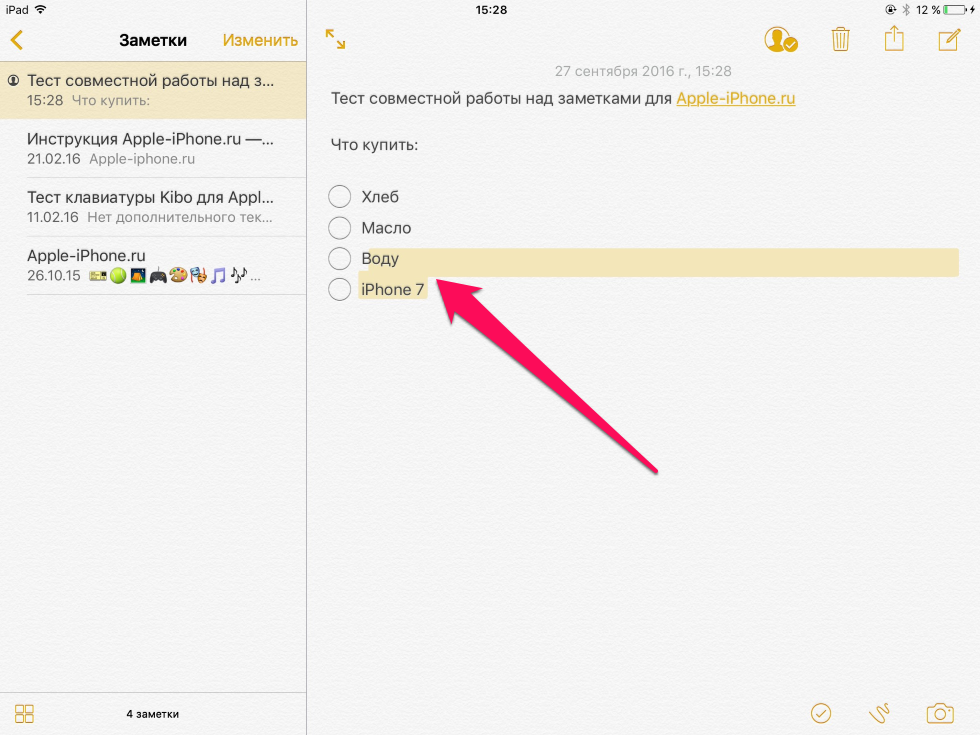Toggle full-screen note with expand arrows
980x735 pixels.
[336, 39]
